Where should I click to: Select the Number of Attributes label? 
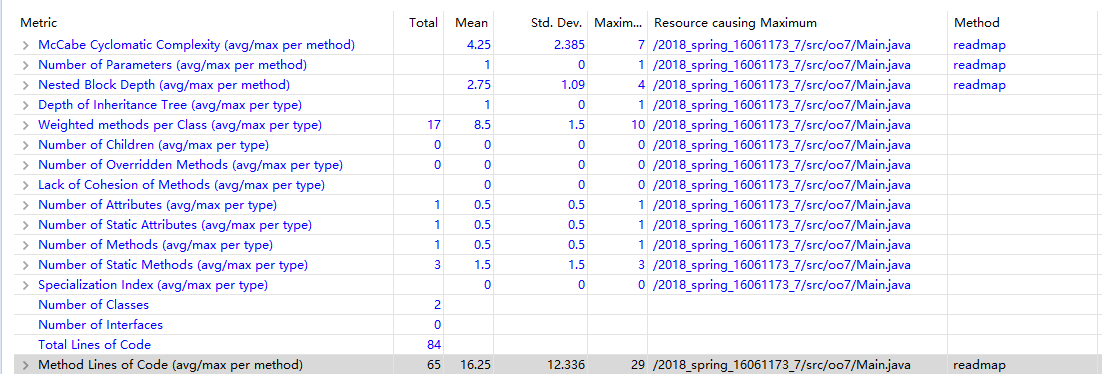pyautogui.click(x=157, y=205)
